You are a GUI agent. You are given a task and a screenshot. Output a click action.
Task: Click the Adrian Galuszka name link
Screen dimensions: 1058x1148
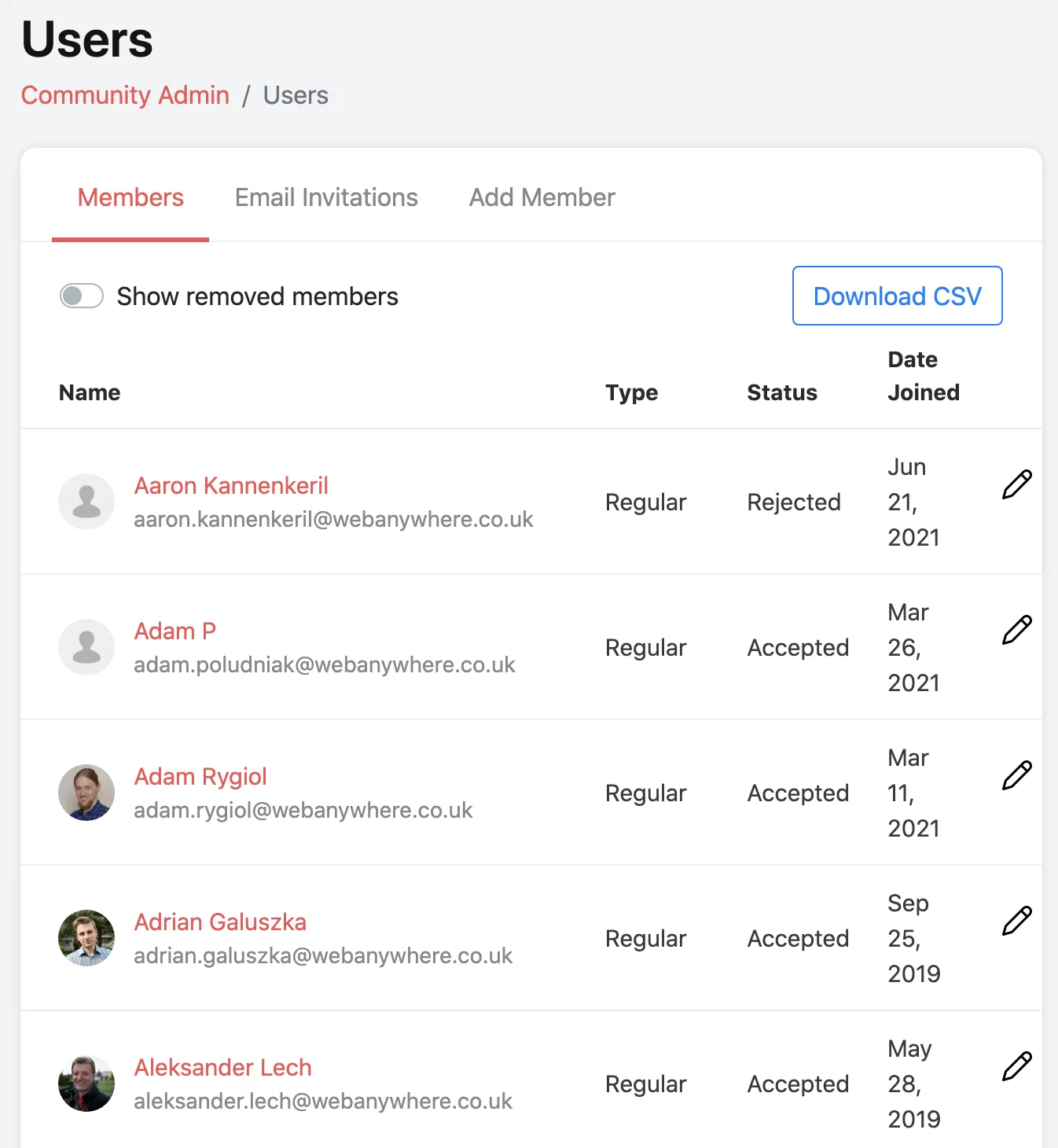point(220,922)
